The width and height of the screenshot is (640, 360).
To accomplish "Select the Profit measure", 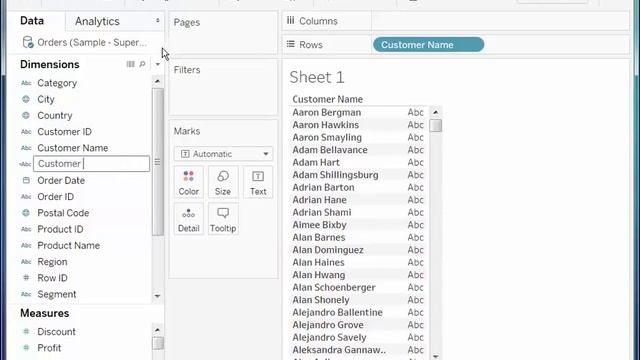I will pos(49,348).
